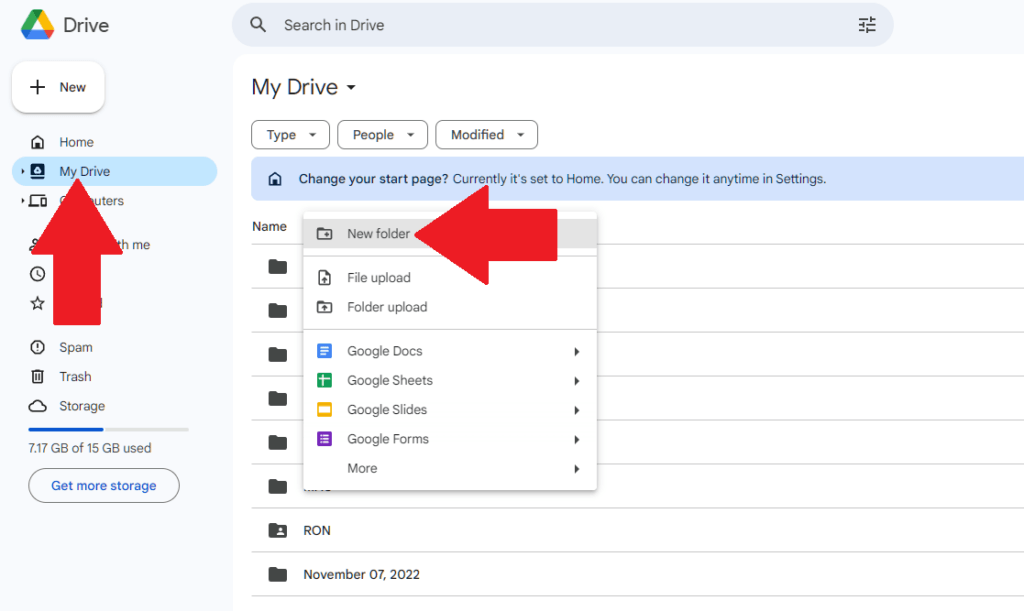Choose New folder from the menu
Image resolution: width=1024 pixels, height=611 pixels.
coord(450,234)
